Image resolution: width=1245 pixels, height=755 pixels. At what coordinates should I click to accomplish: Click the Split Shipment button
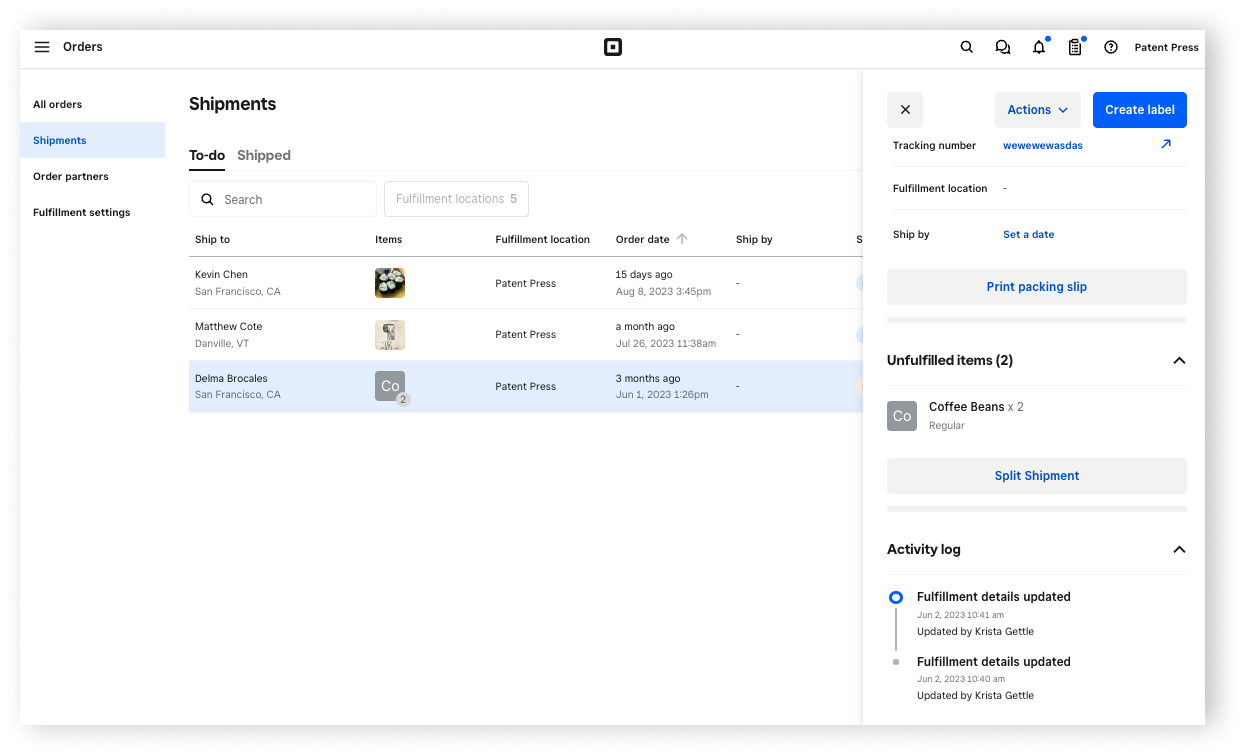pyautogui.click(x=1037, y=476)
